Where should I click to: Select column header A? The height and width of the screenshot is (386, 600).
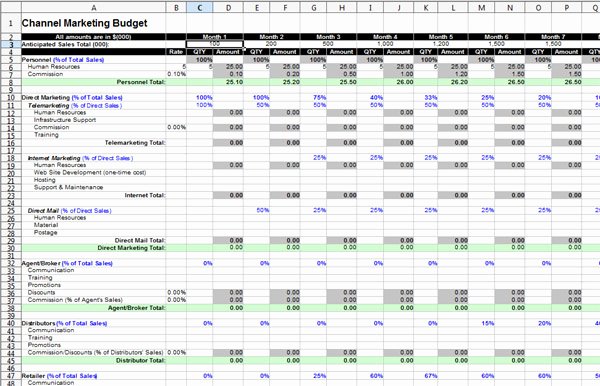click(x=94, y=7)
